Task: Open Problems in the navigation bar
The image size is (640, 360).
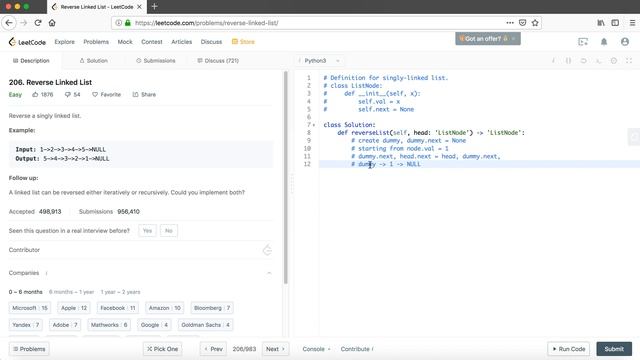Action: pos(96,42)
